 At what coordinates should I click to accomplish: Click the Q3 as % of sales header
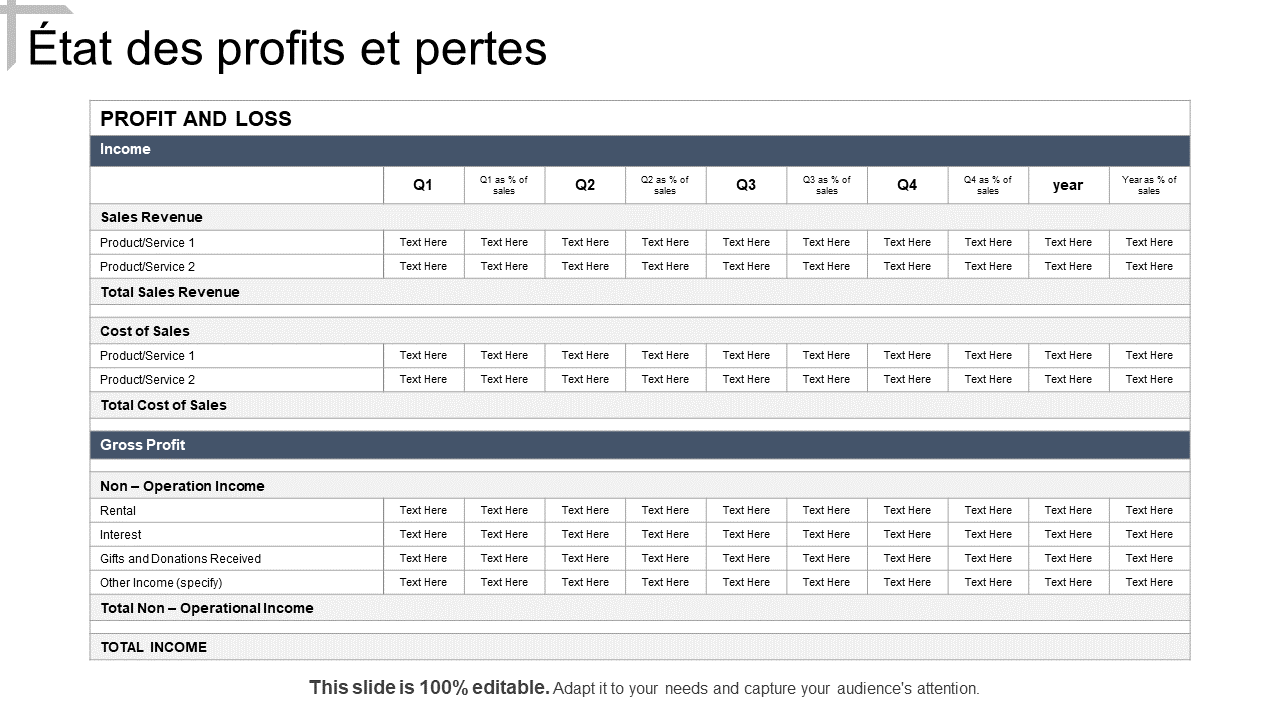[x=827, y=185]
